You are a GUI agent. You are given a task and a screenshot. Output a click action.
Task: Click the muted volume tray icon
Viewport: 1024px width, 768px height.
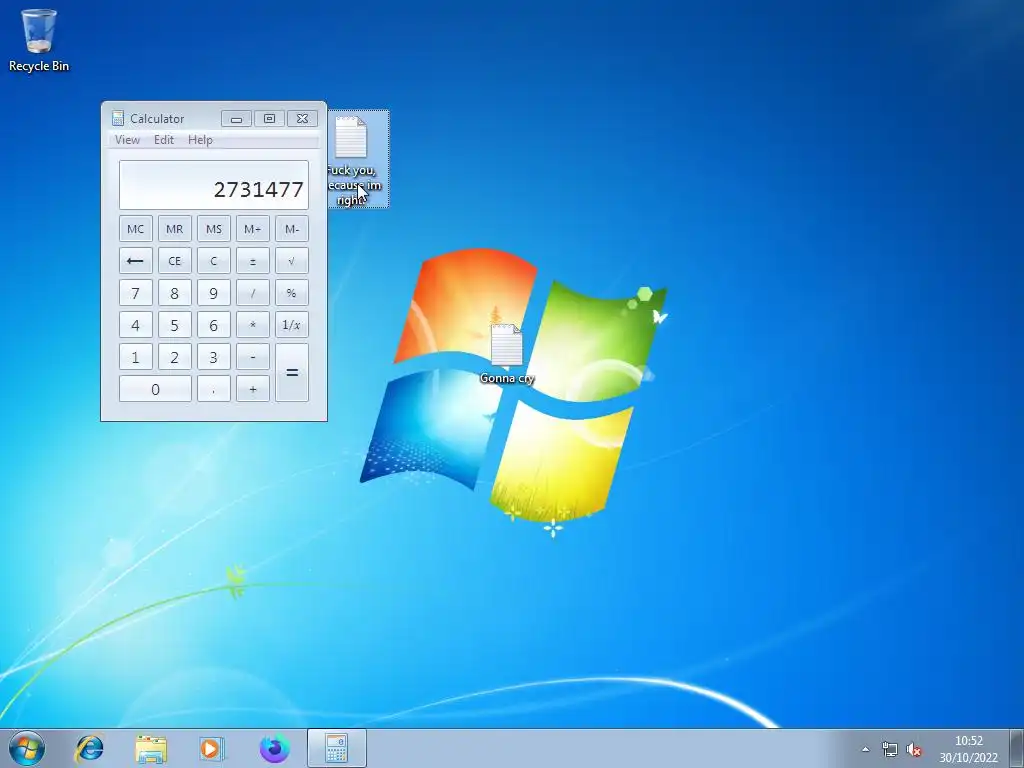pos(914,749)
